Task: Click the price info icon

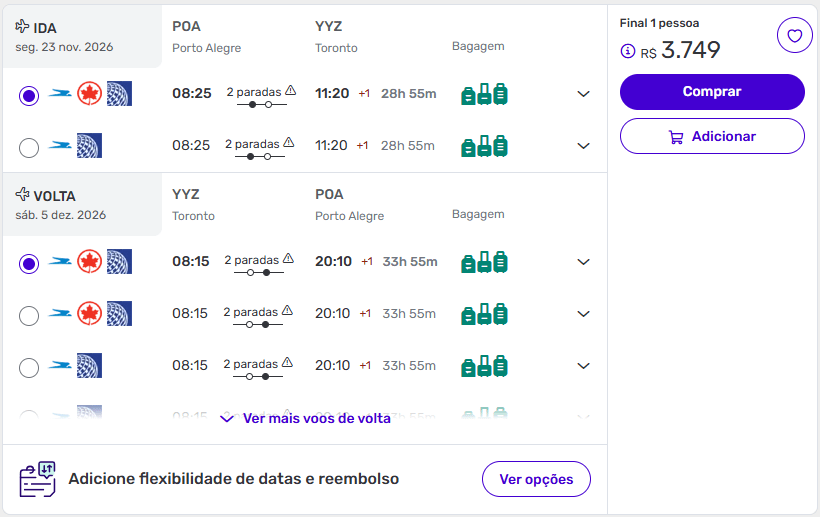Action: pyautogui.click(x=628, y=51)
